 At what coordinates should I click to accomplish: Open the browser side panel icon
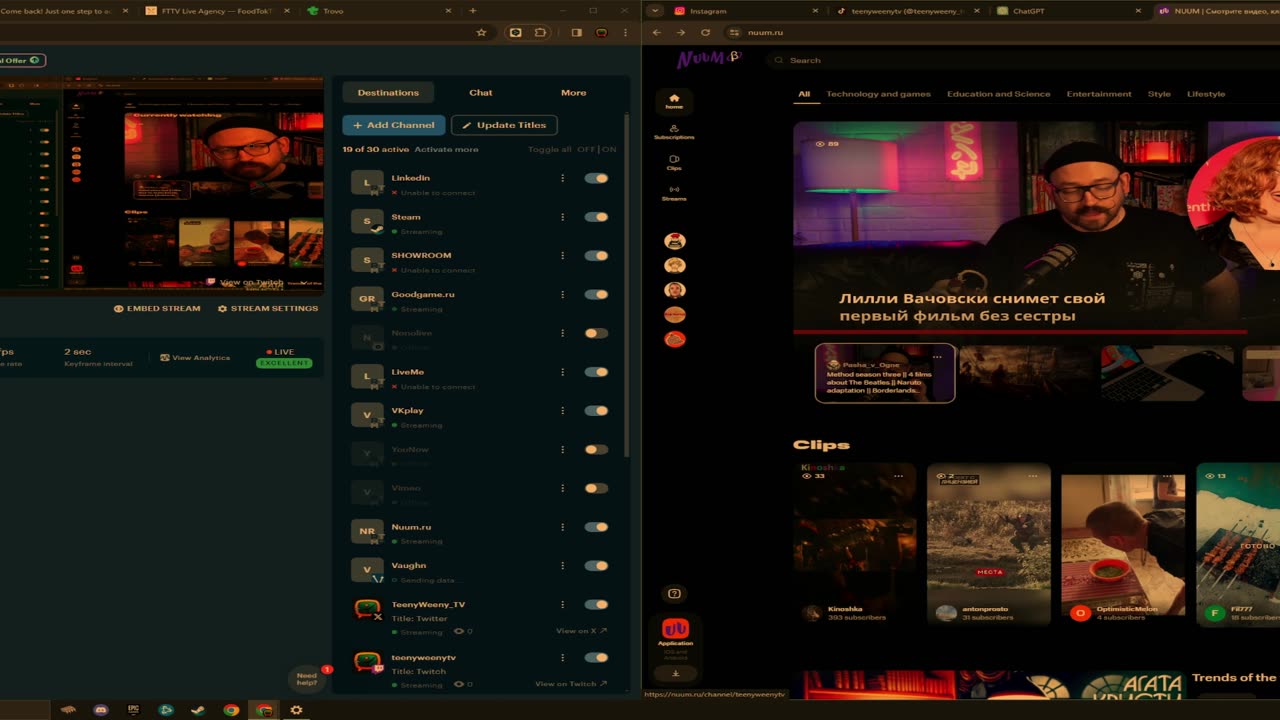point(576,32)
